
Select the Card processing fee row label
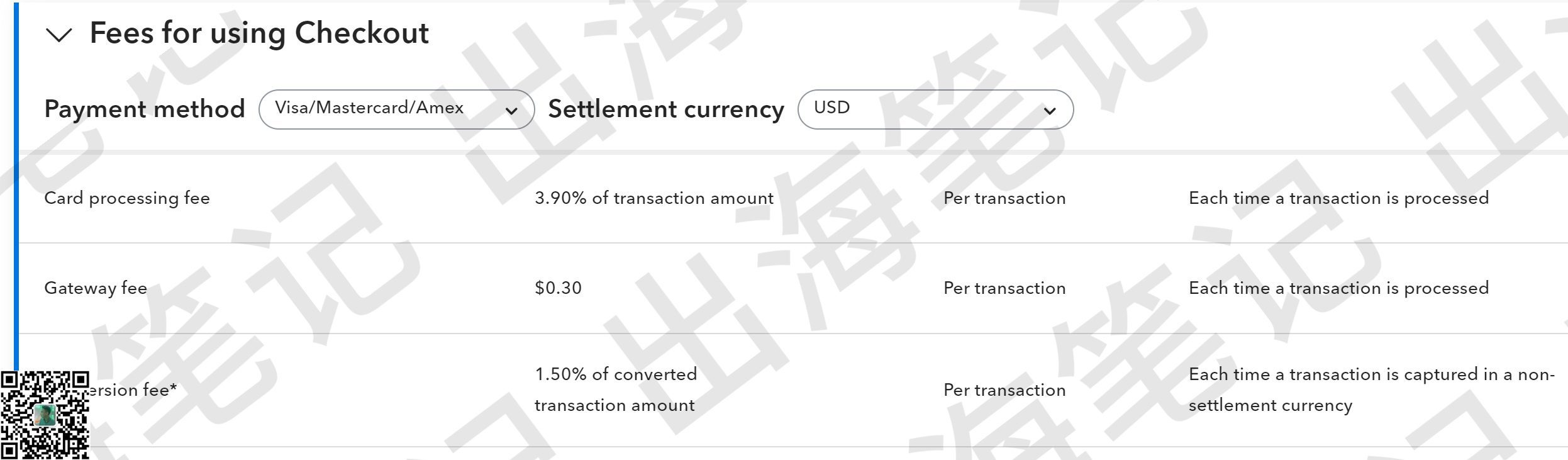(127, 198)
